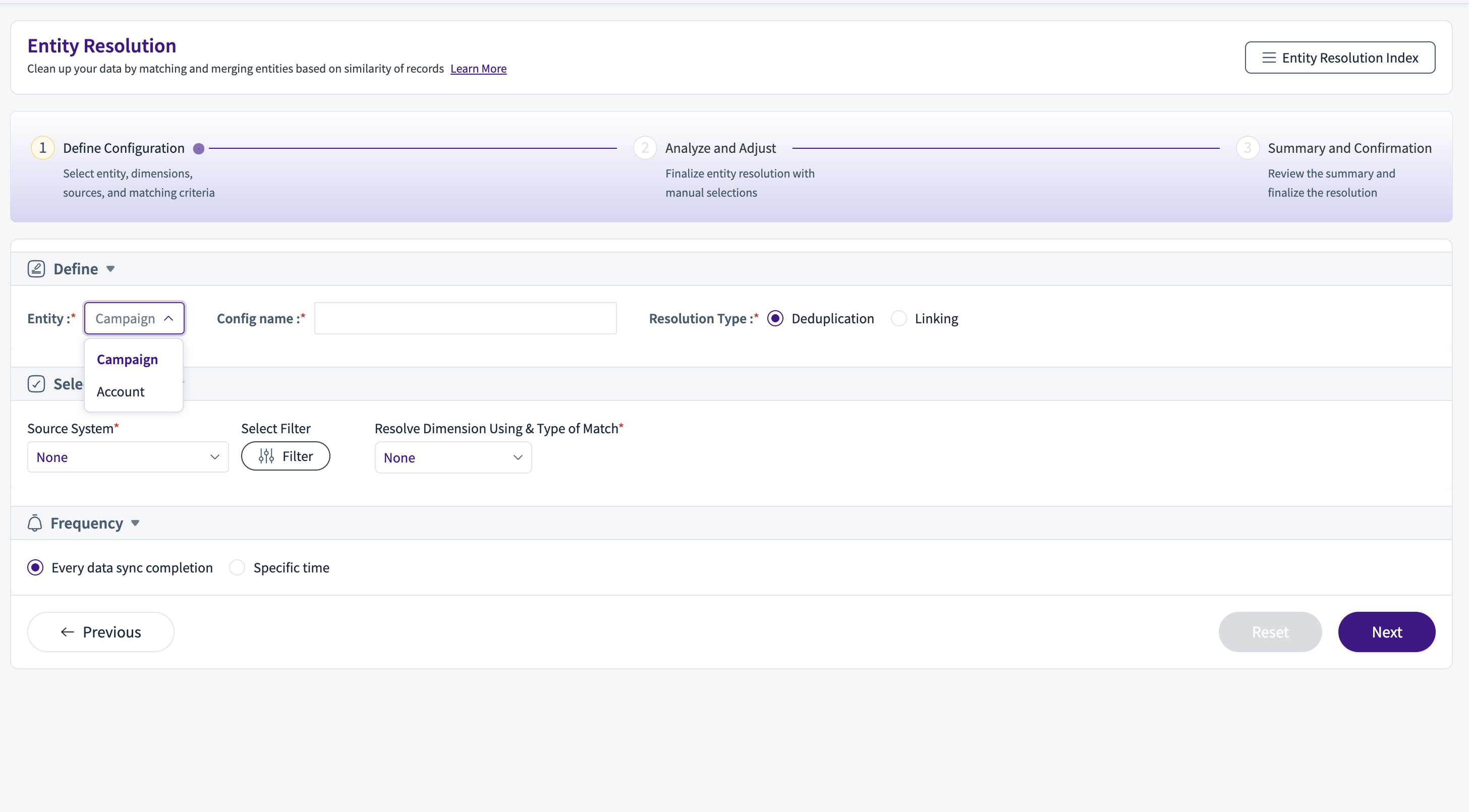Click the Source System label
This screenshot has width=1469, height=812.
click(x=73, y=428)
